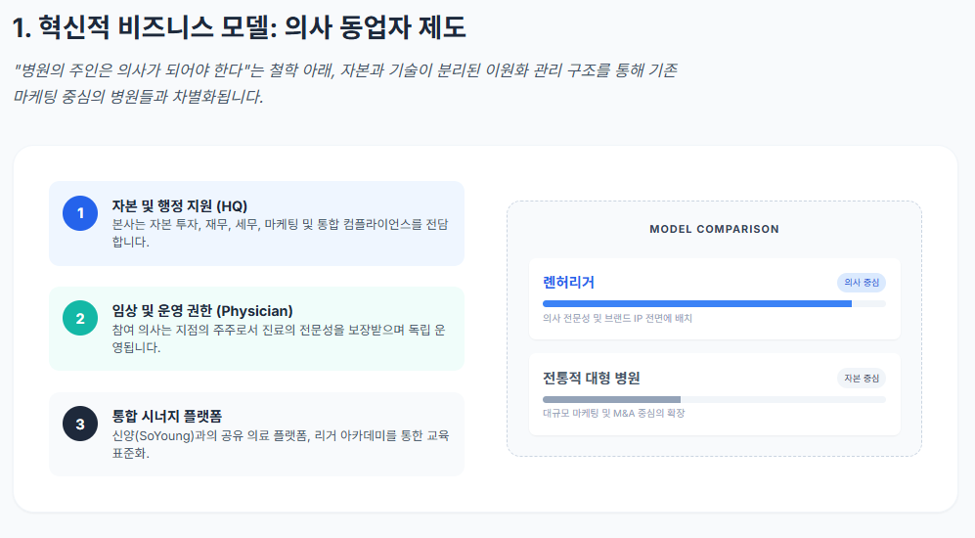Screen dimensions: 975x538
Task: Click the 전통적 대형 병원 title
Action: coord(591,378)
